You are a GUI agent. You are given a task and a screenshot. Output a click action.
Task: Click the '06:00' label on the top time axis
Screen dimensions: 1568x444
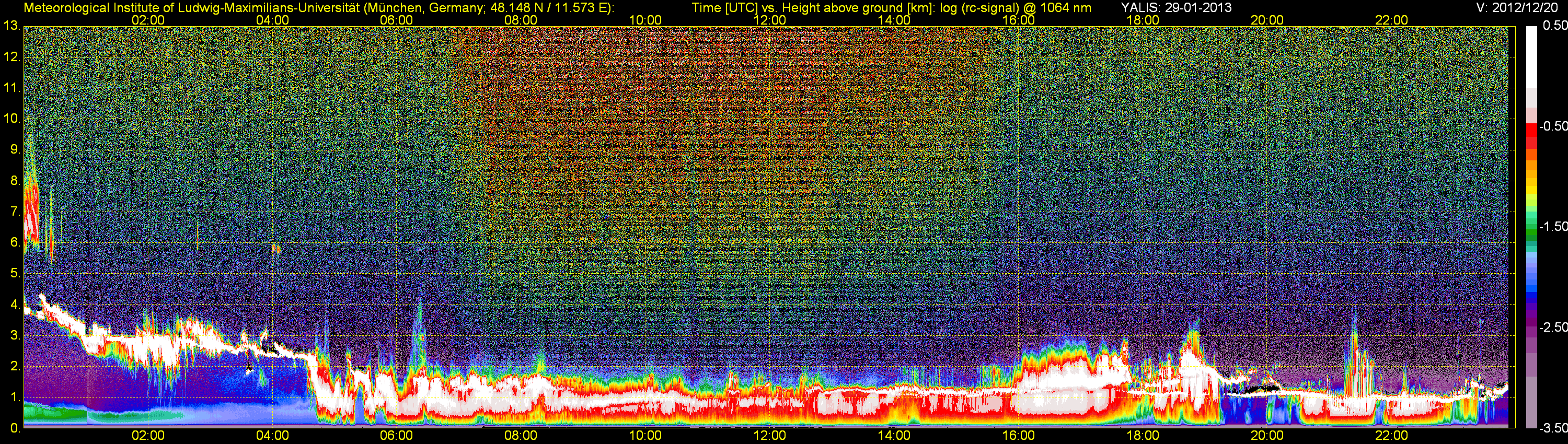pyautogui.click(x=396, y=20)
